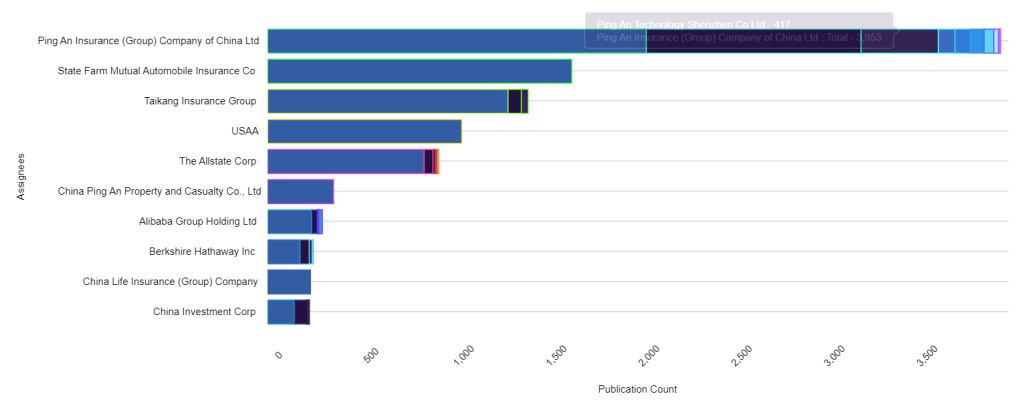Click the China Life Insurance (Group) Company bar
The width and height of the screenshot is (1024, 400).
tap(289, 282)
